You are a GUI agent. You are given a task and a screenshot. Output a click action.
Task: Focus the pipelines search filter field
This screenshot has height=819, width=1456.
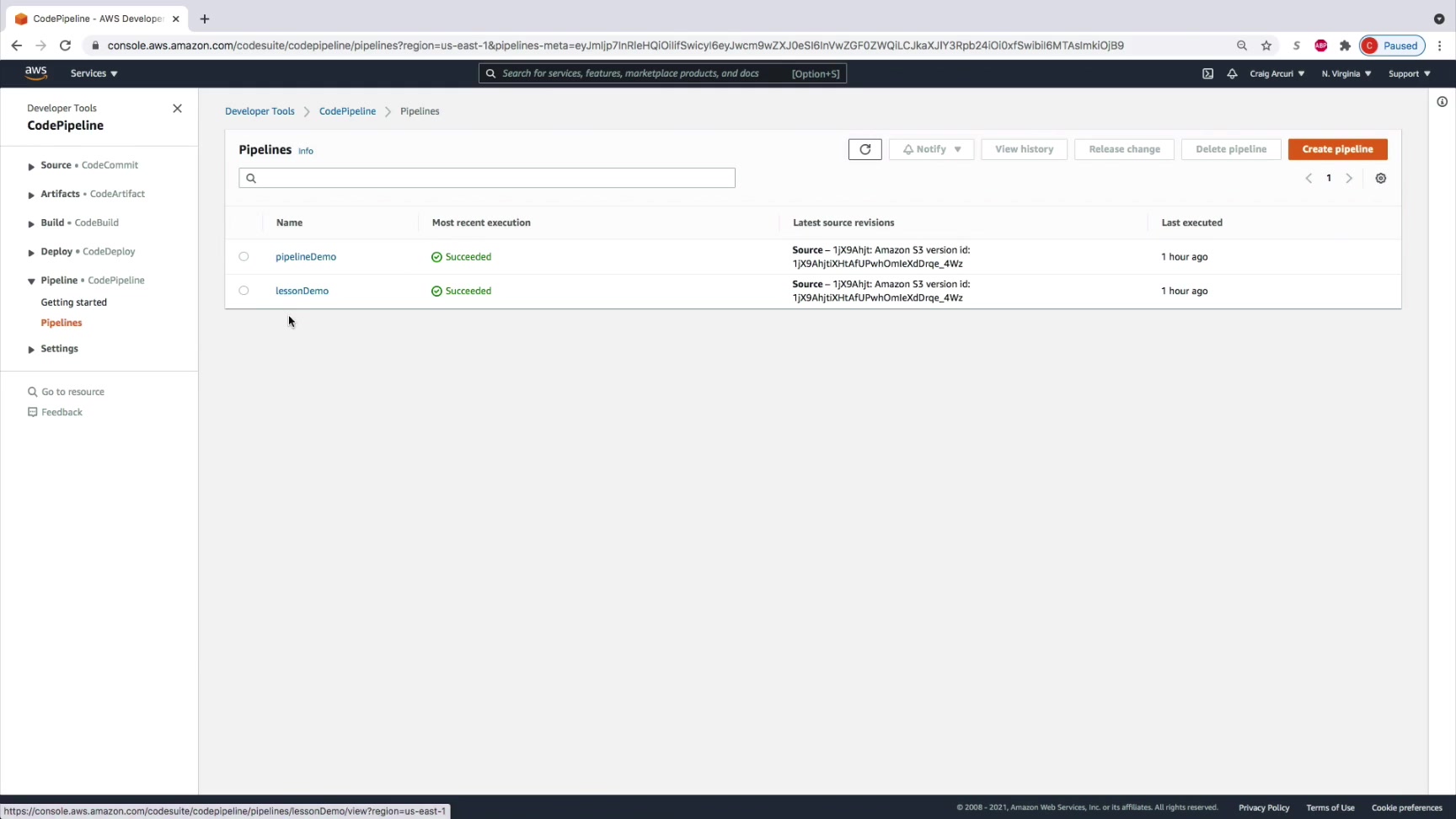tap(487, 178)
